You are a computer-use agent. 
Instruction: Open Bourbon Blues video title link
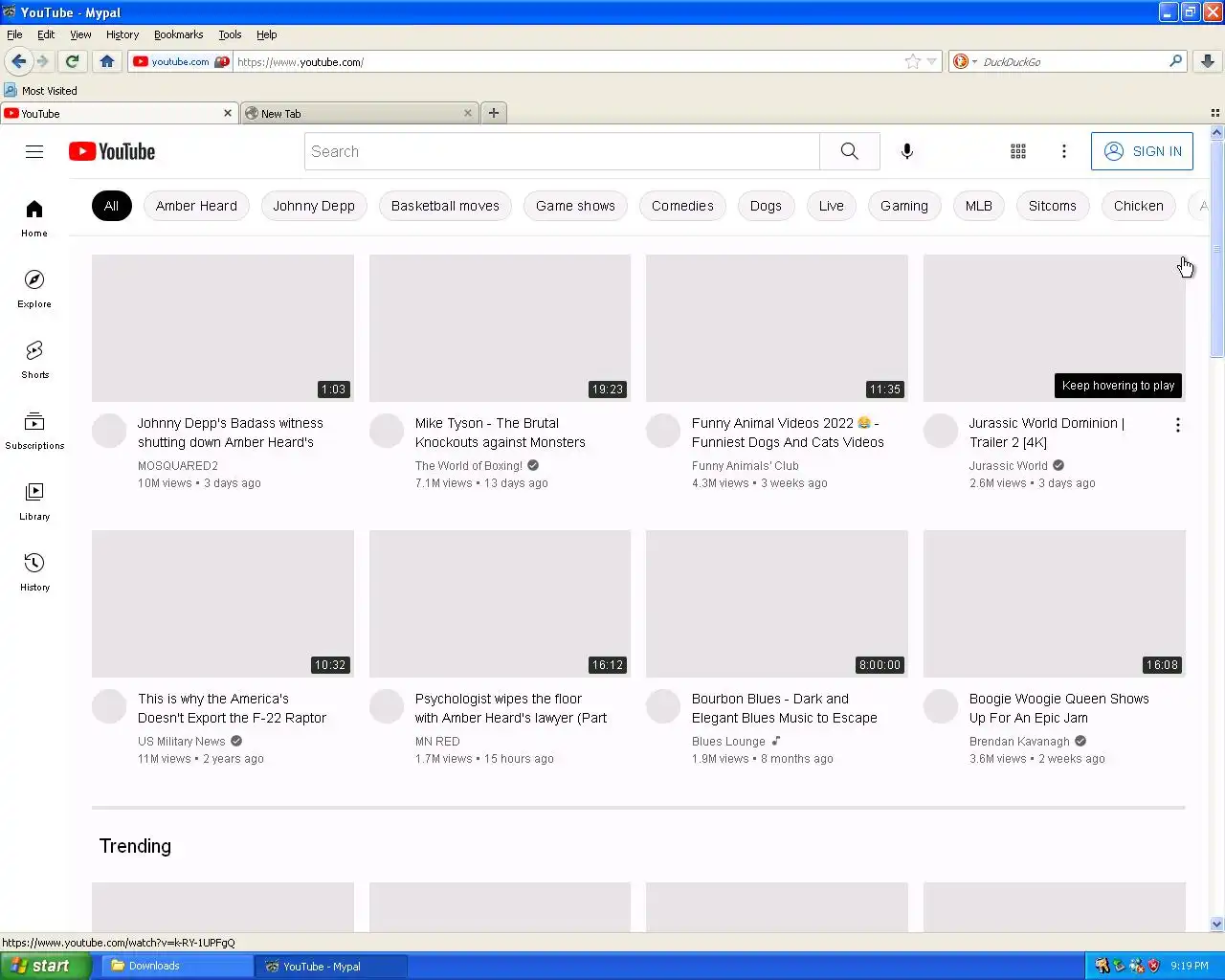click(784, 708)
